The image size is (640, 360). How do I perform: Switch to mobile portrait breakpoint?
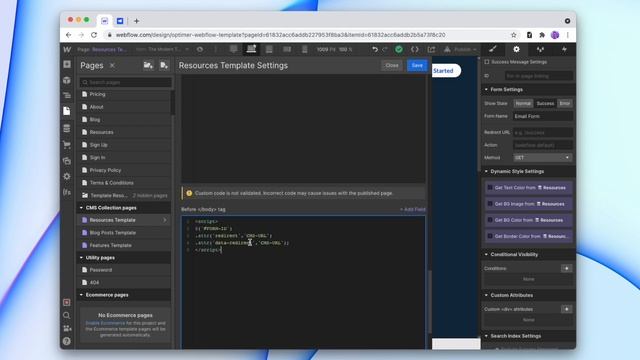tap(304, 49)
